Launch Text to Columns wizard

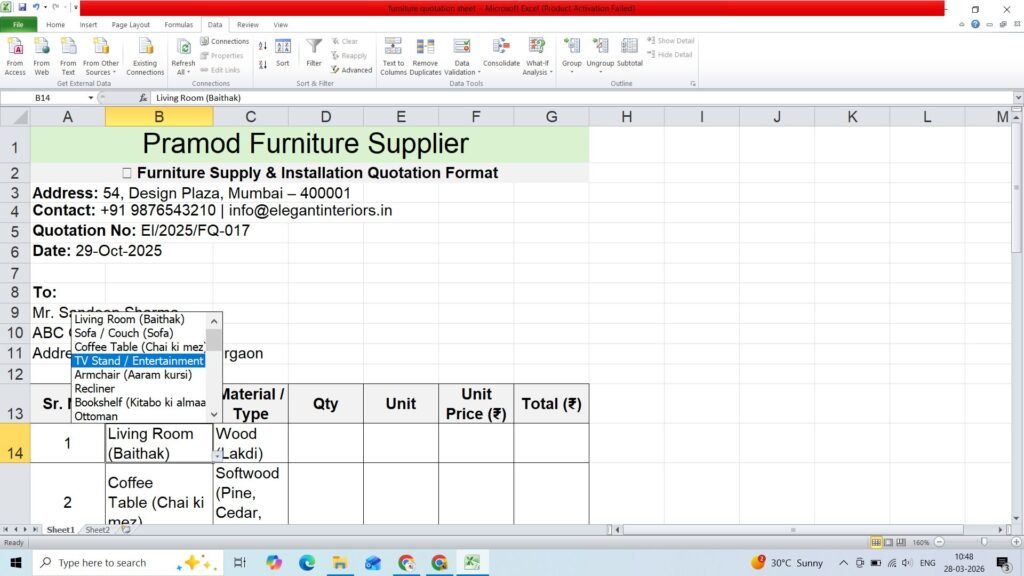click(393, 56)
